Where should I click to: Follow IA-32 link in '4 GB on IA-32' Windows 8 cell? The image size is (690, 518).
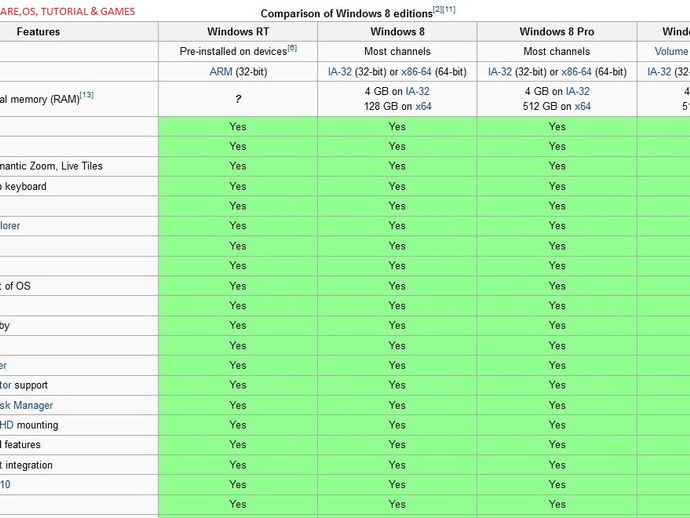click(418, 92)
